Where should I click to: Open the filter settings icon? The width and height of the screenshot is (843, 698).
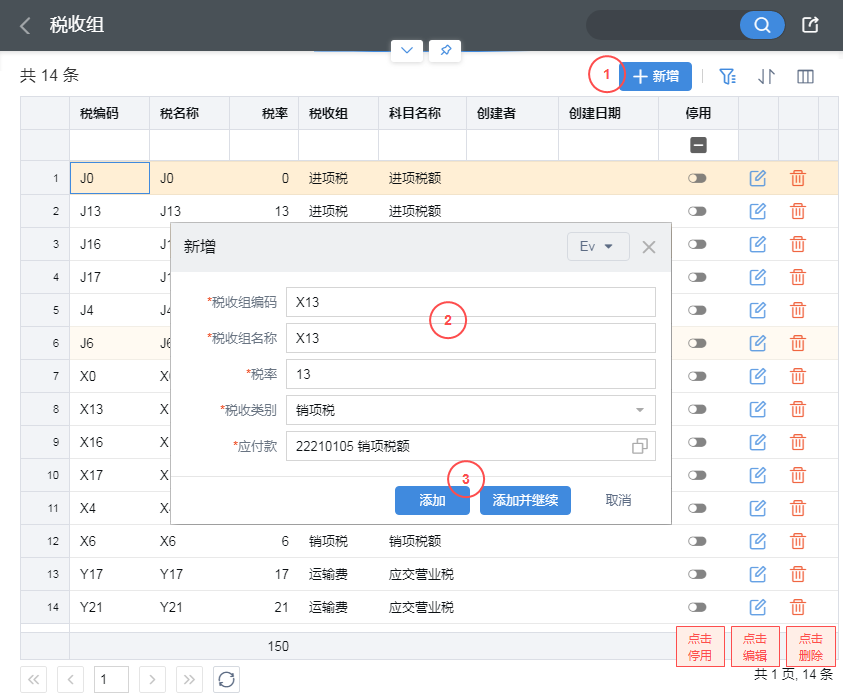click(x=728, y=76)
